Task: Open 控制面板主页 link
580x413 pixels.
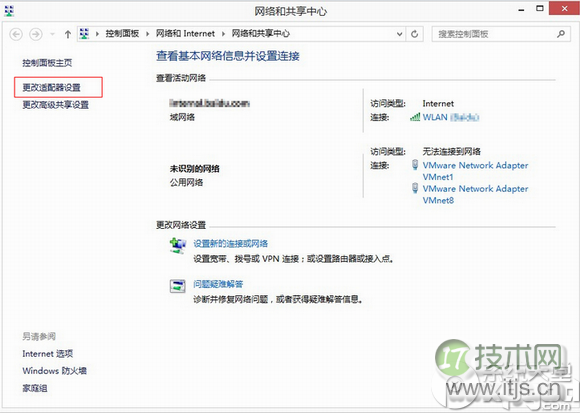Action: pyautogui.click(x=47, y=63)
